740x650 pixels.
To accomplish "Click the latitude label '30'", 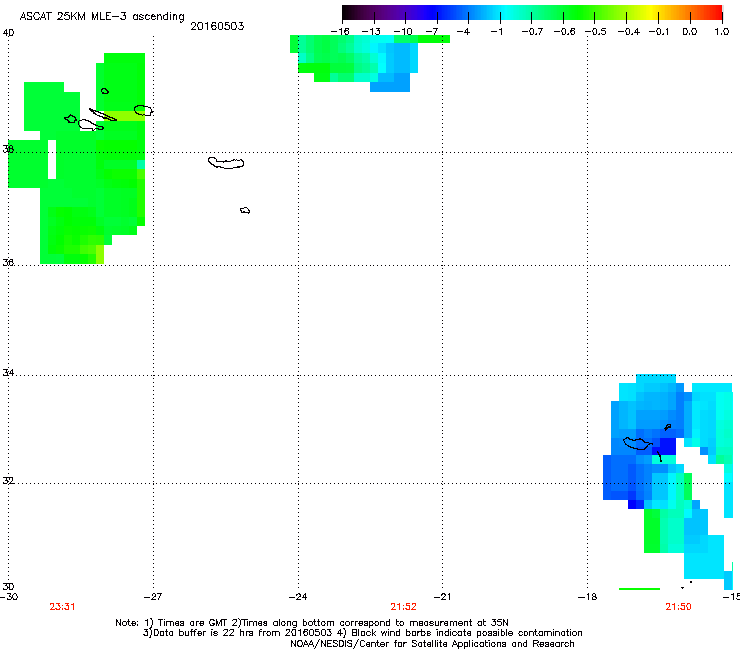I will coord(8,586).
